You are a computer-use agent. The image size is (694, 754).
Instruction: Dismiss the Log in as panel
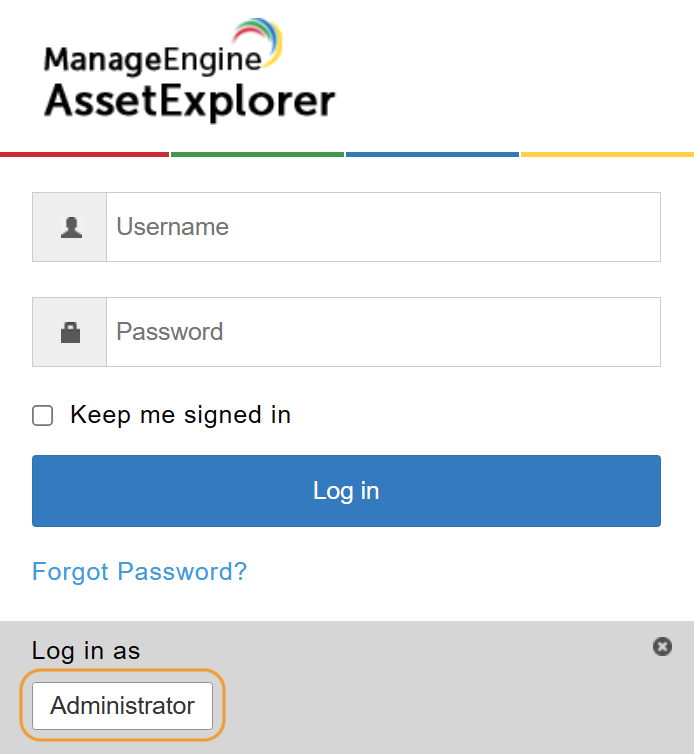pyautogui.click(x=662, y=647)
